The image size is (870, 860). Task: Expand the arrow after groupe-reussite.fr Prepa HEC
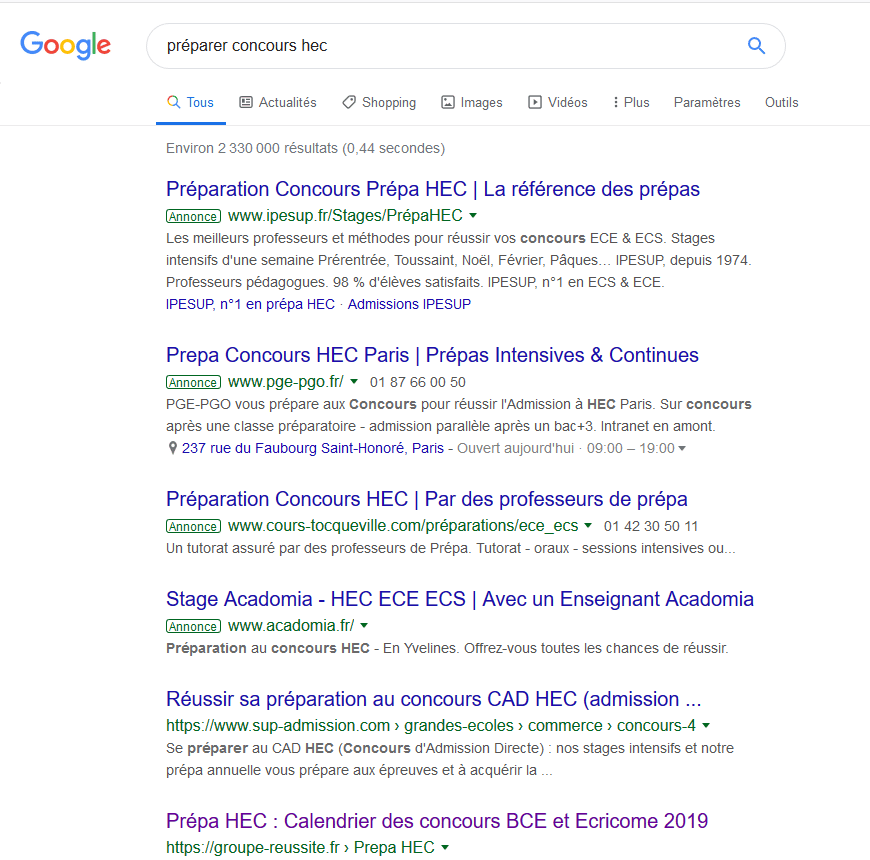[445, 847]
